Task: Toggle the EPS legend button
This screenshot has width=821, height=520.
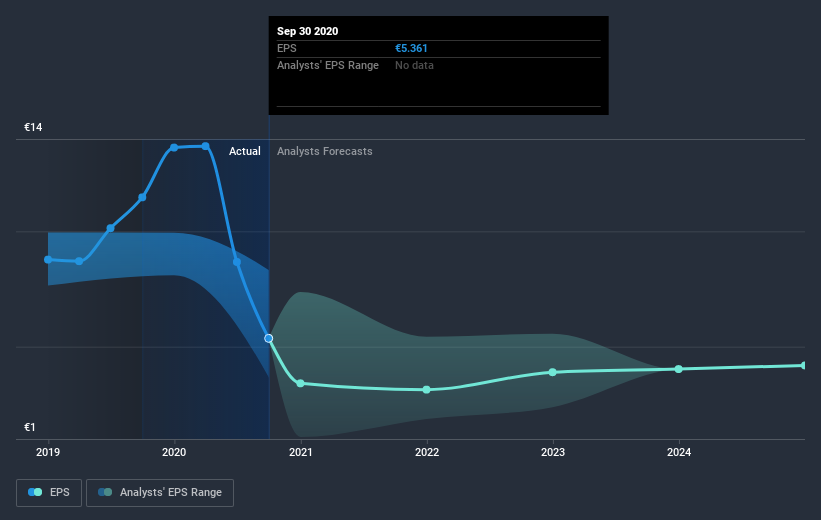Action: [49, 492]
